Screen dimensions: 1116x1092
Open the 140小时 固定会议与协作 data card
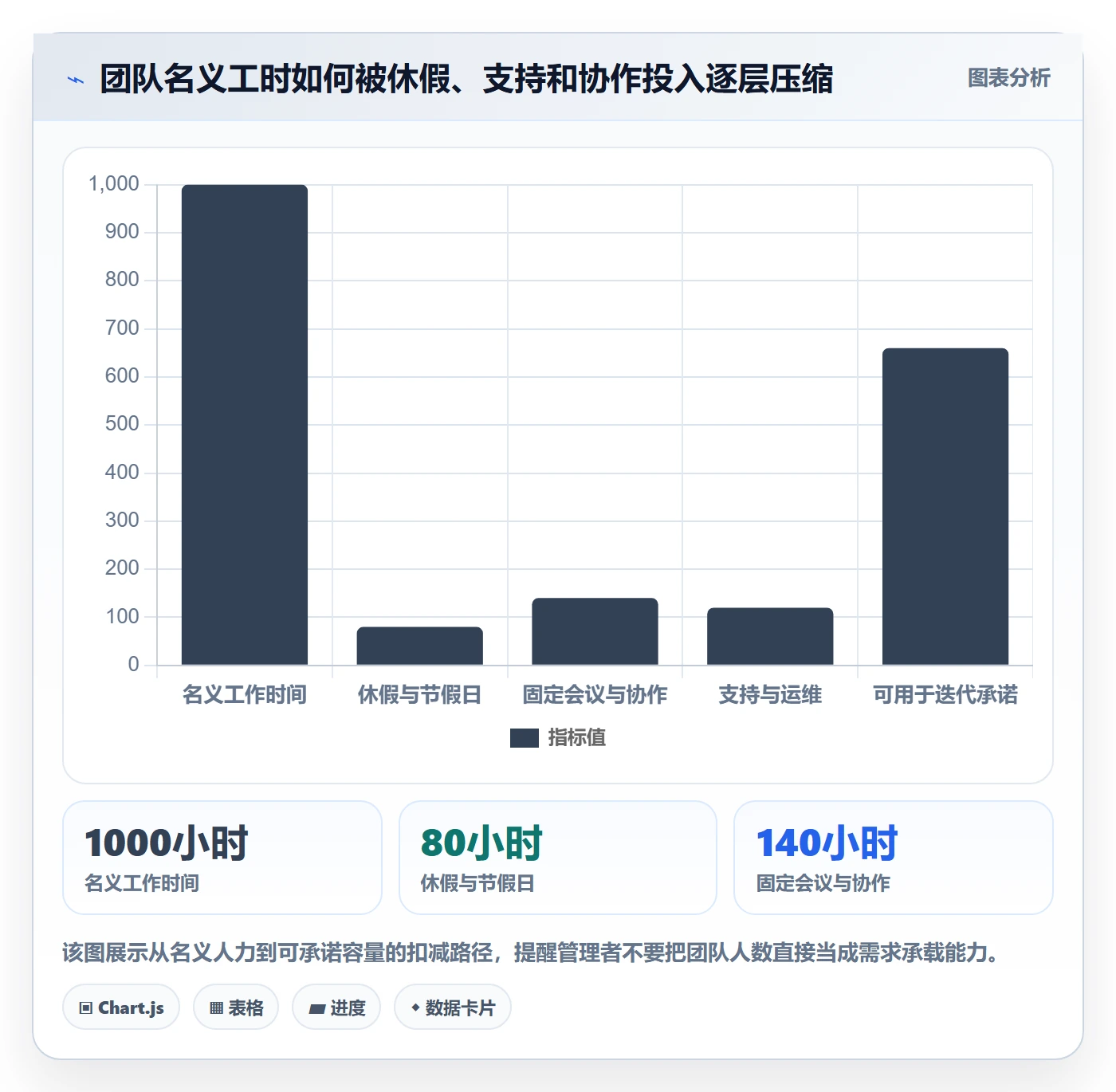(894, 858)
